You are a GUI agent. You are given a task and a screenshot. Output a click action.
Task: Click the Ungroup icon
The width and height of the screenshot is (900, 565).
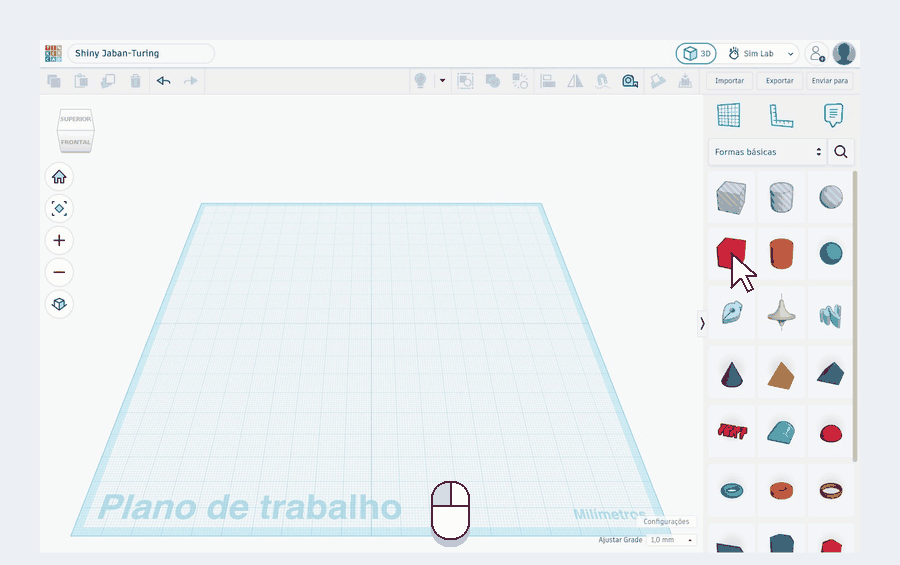tap(520, 81)
